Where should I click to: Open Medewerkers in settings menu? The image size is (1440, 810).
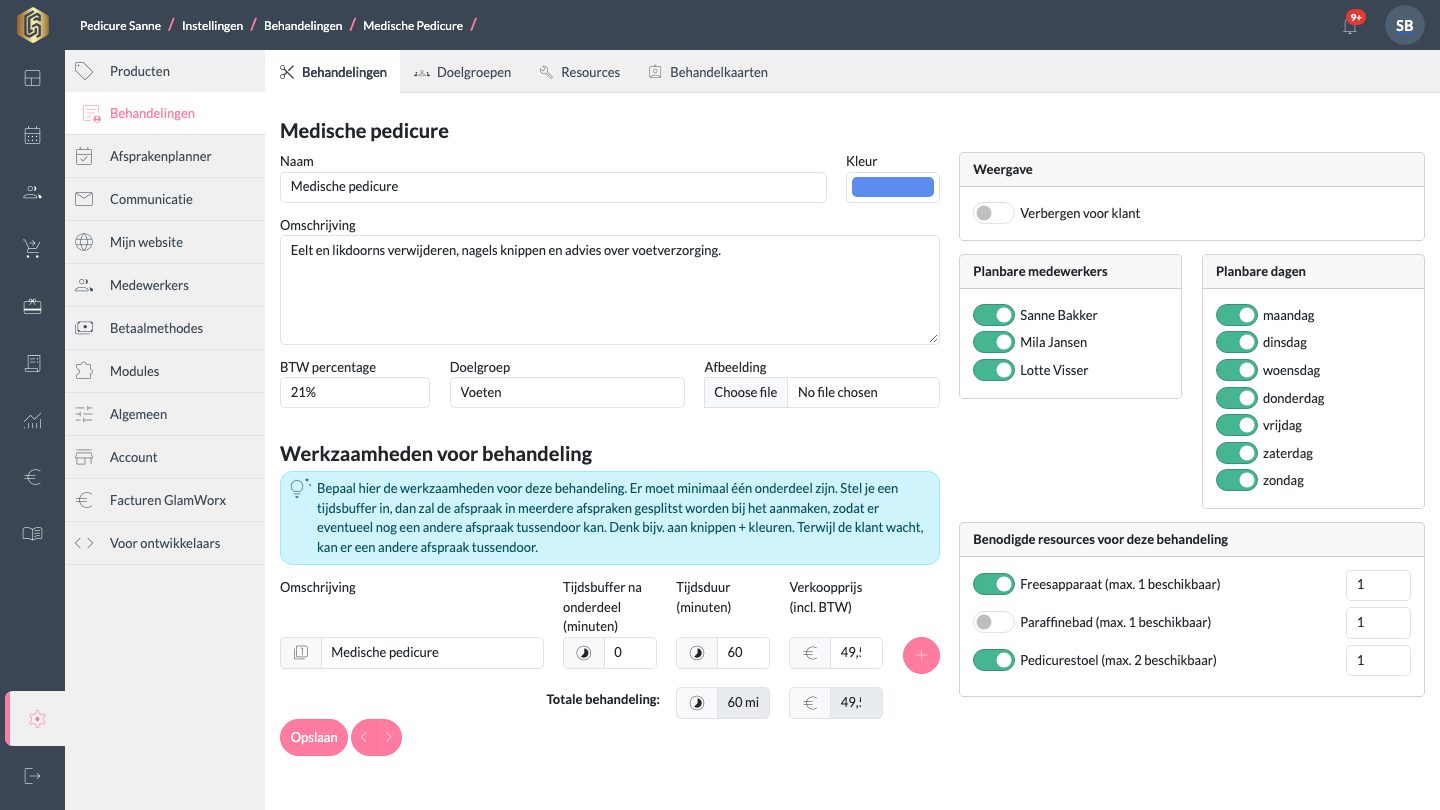165,285
